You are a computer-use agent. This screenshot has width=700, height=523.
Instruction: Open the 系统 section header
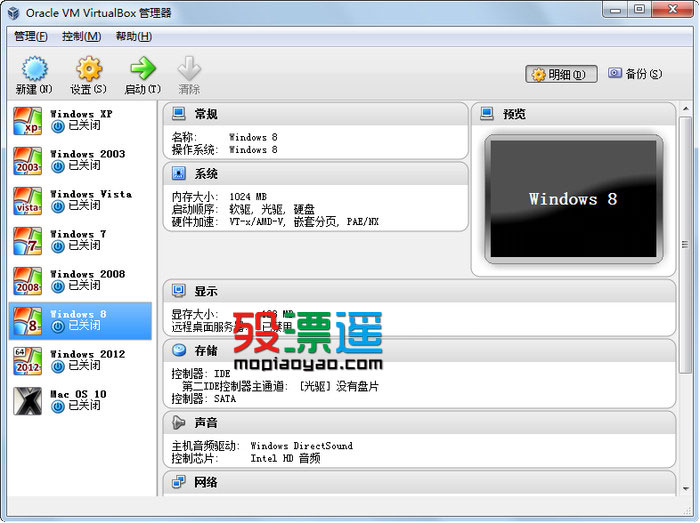(x=316, y=173)
